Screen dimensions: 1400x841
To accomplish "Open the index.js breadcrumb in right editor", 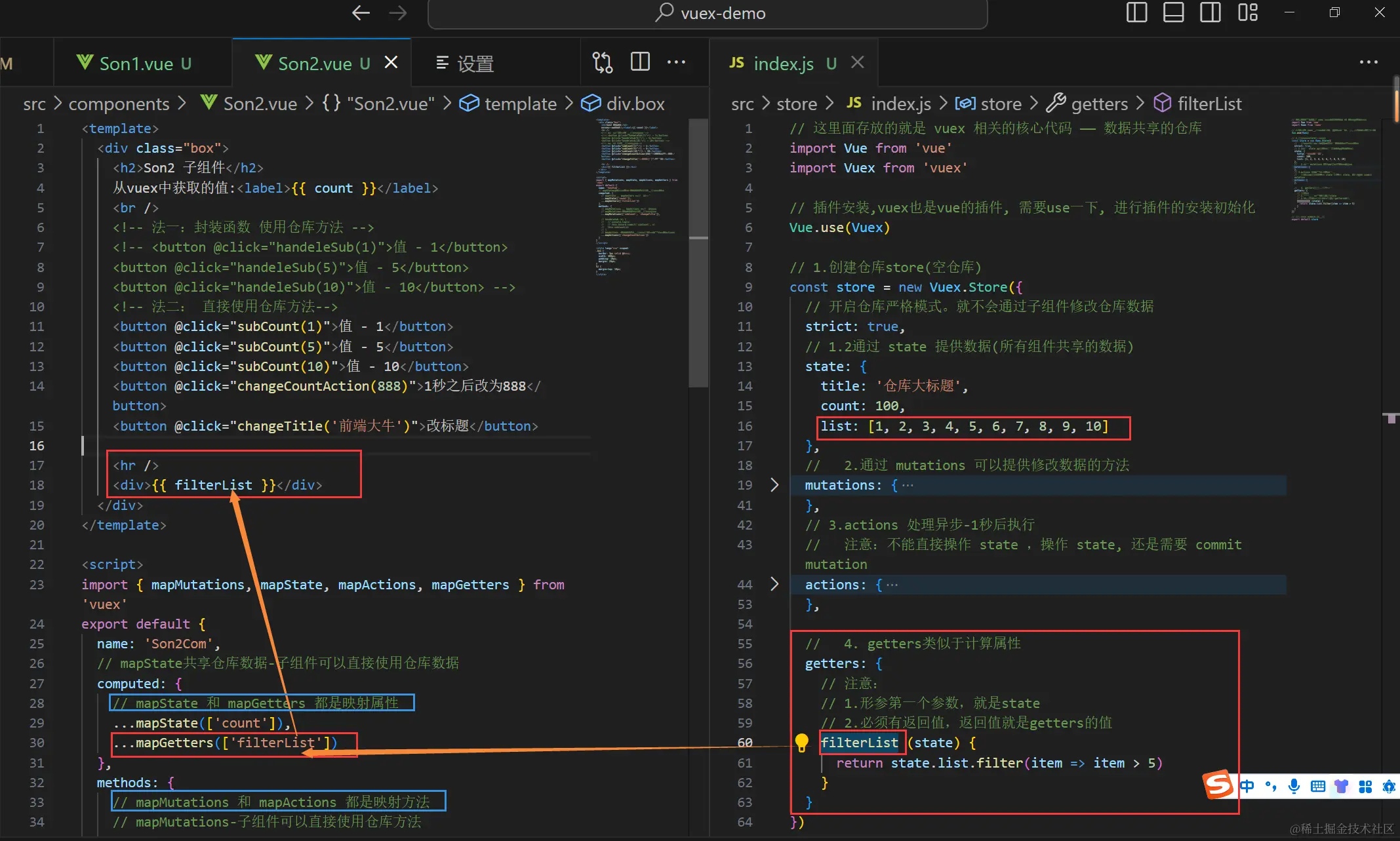I will pyautogui.click(x=889, y=104).
